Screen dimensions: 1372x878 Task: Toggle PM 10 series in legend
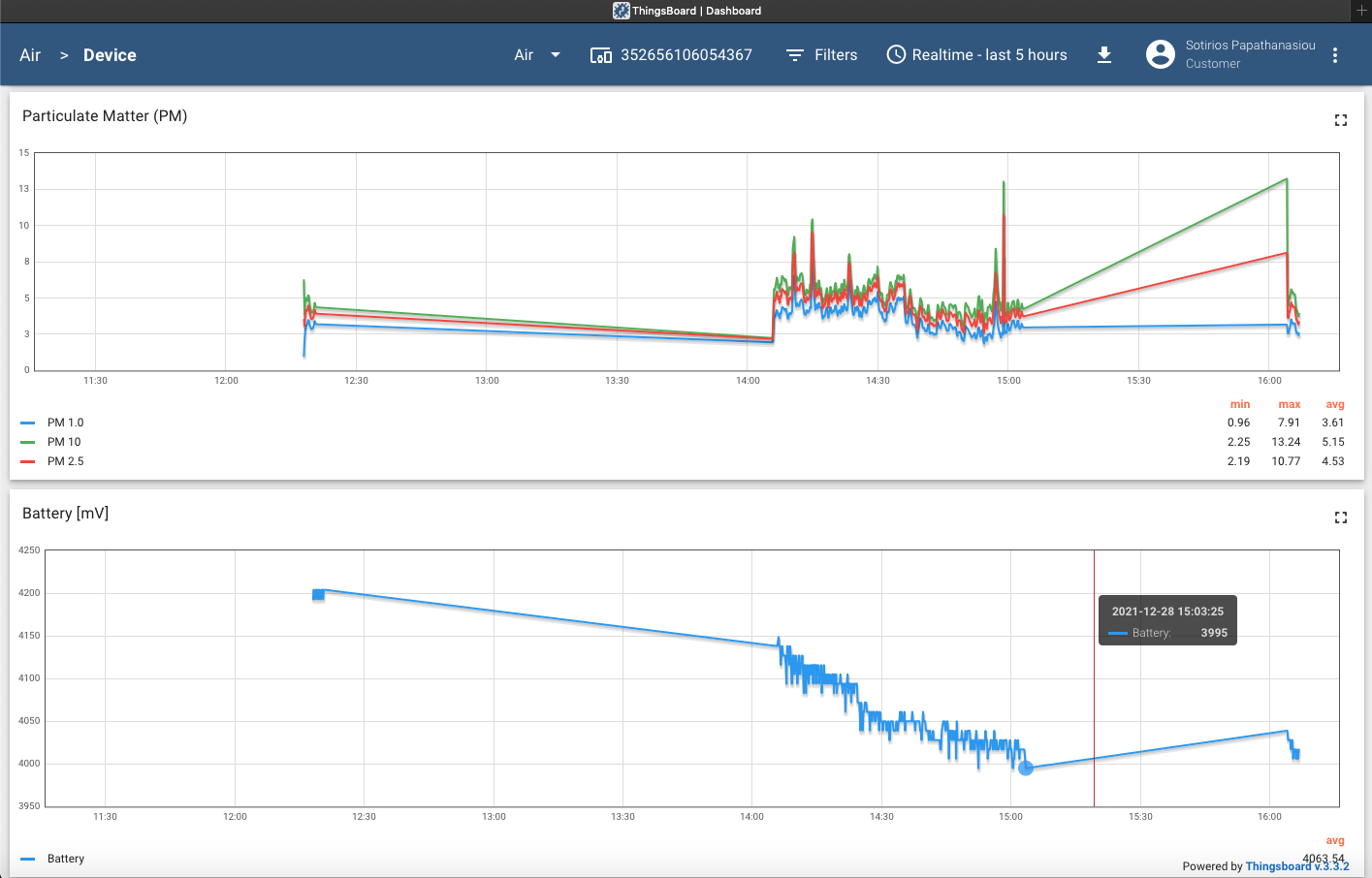click(64, 442)
